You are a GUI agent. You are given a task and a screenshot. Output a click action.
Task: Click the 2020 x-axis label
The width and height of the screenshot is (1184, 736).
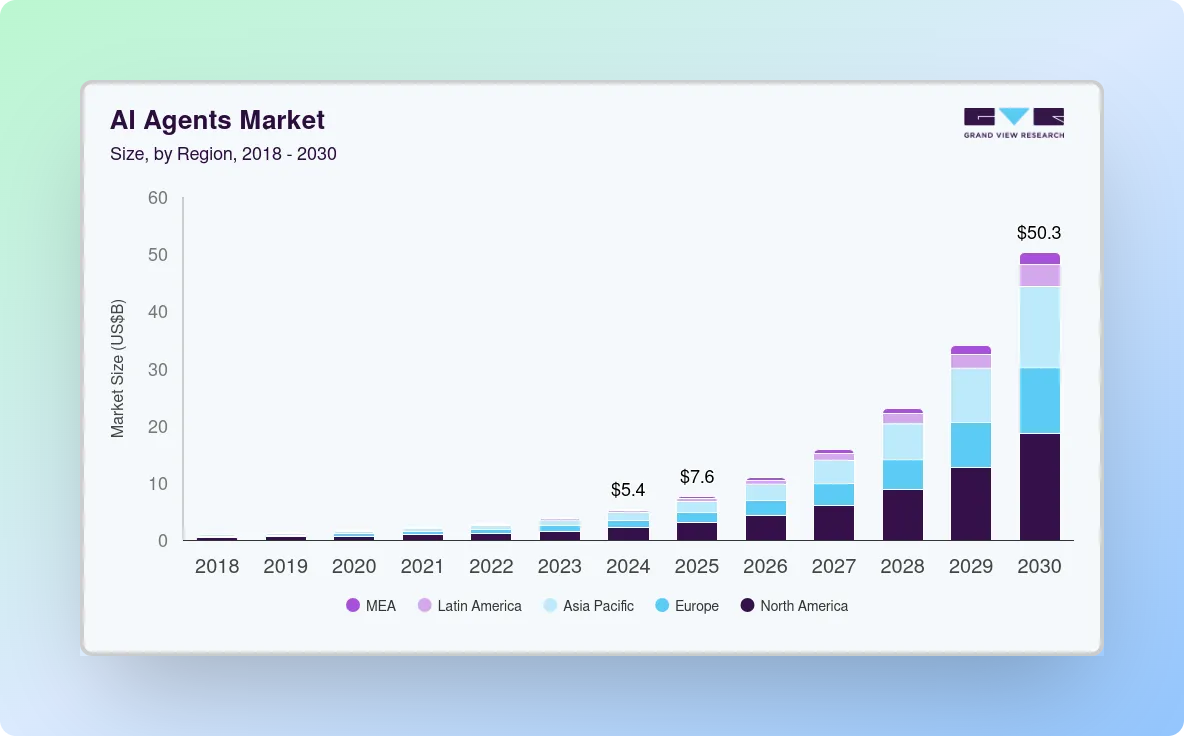(x=354, y=566)
